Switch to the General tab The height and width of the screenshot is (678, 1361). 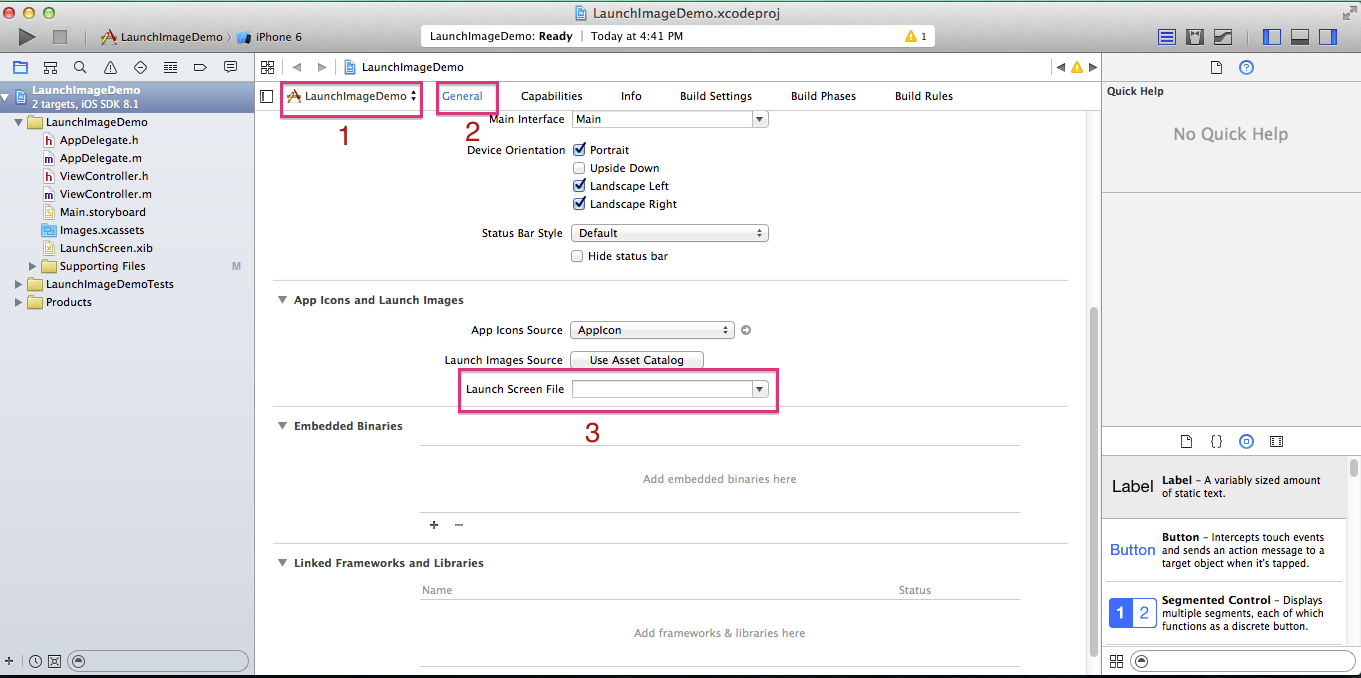pyautogui.click(x=462, y=96)
